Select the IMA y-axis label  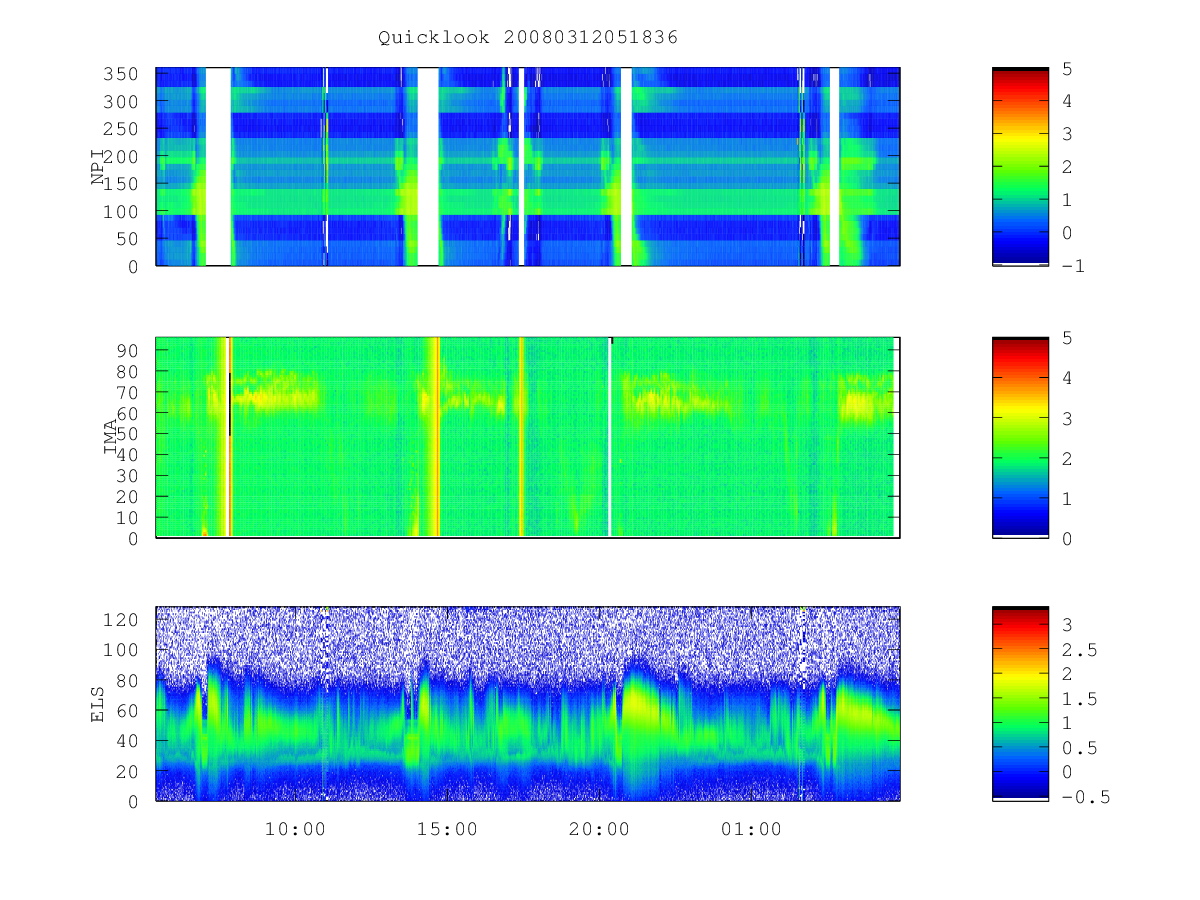pos(111,437)
